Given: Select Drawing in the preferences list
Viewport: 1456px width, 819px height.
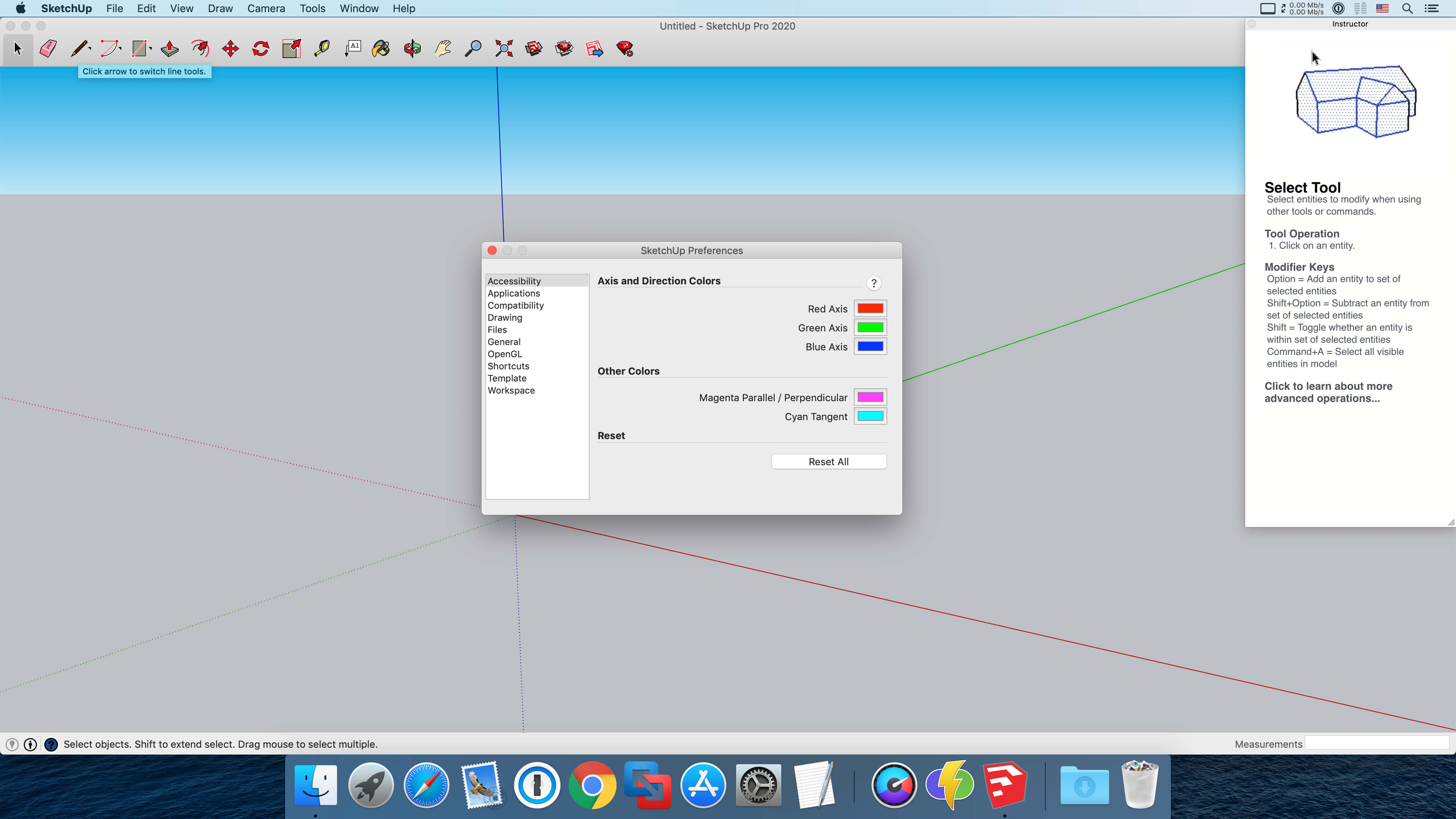Looking at the screenshot, I should point(537,318).
